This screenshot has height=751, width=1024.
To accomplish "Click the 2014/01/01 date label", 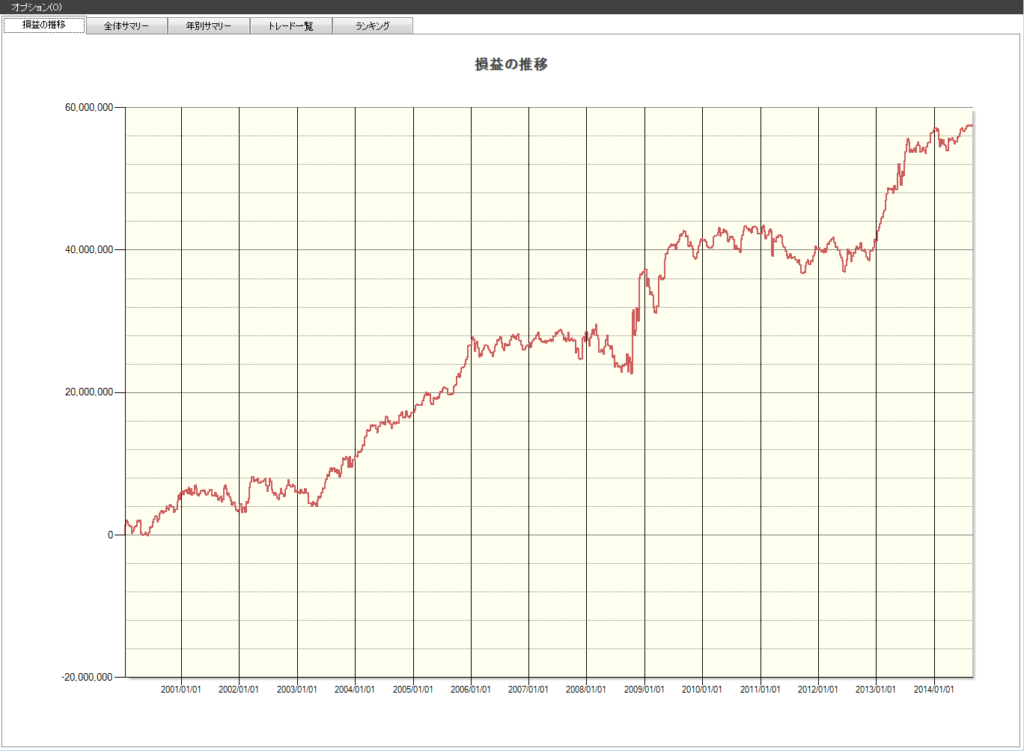I will (x=934, y=689).
